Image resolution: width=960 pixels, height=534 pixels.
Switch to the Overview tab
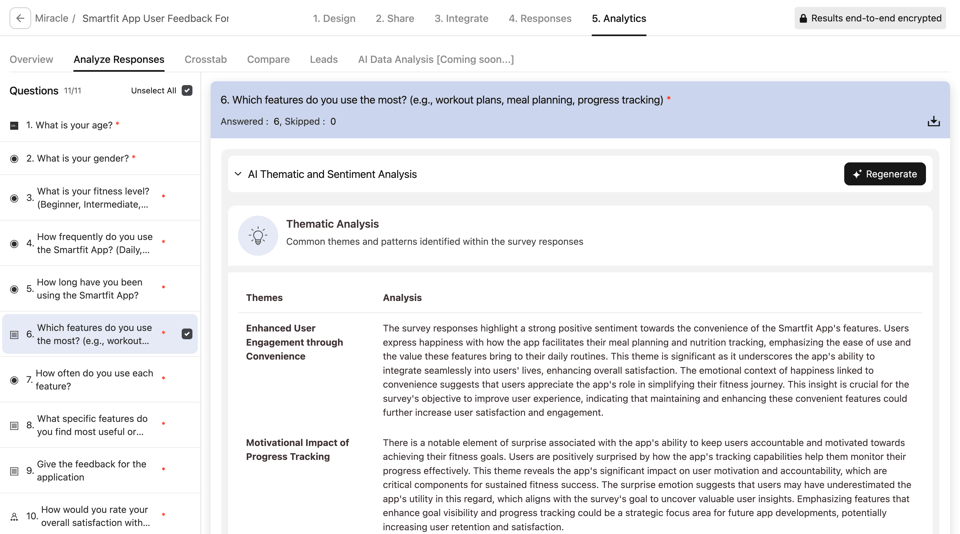pos(31,59)
